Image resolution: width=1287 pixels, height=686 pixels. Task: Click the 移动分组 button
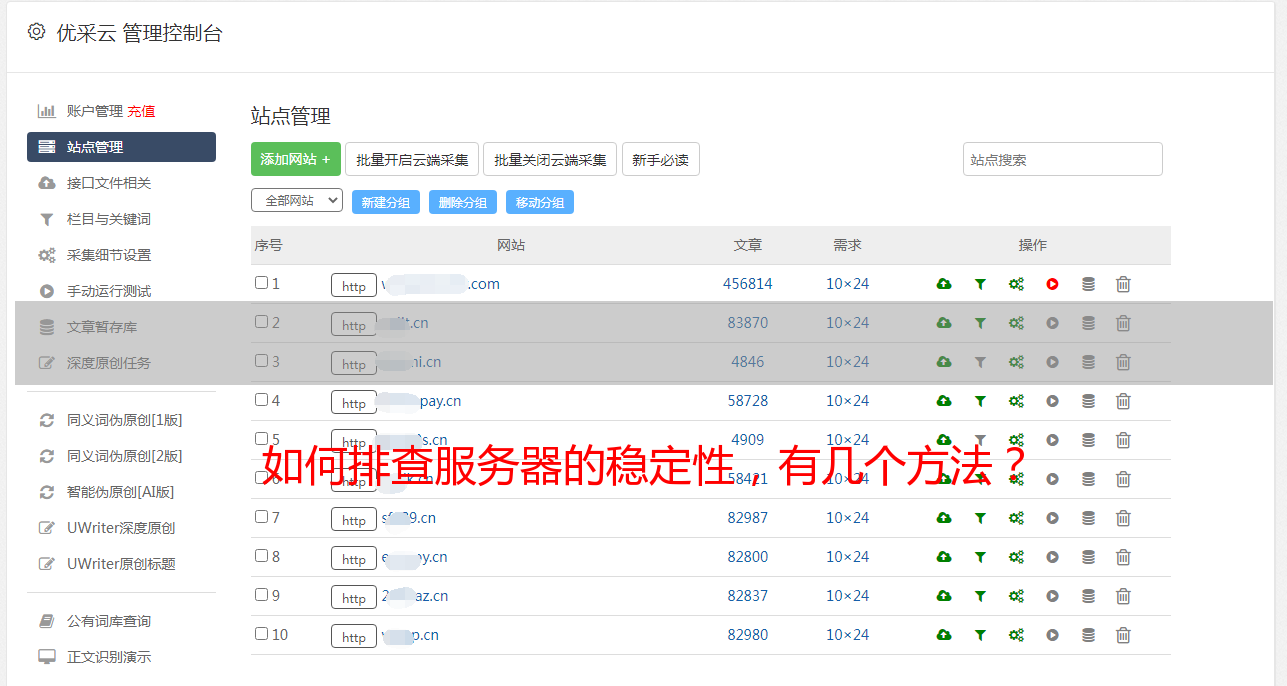(540, 202)
